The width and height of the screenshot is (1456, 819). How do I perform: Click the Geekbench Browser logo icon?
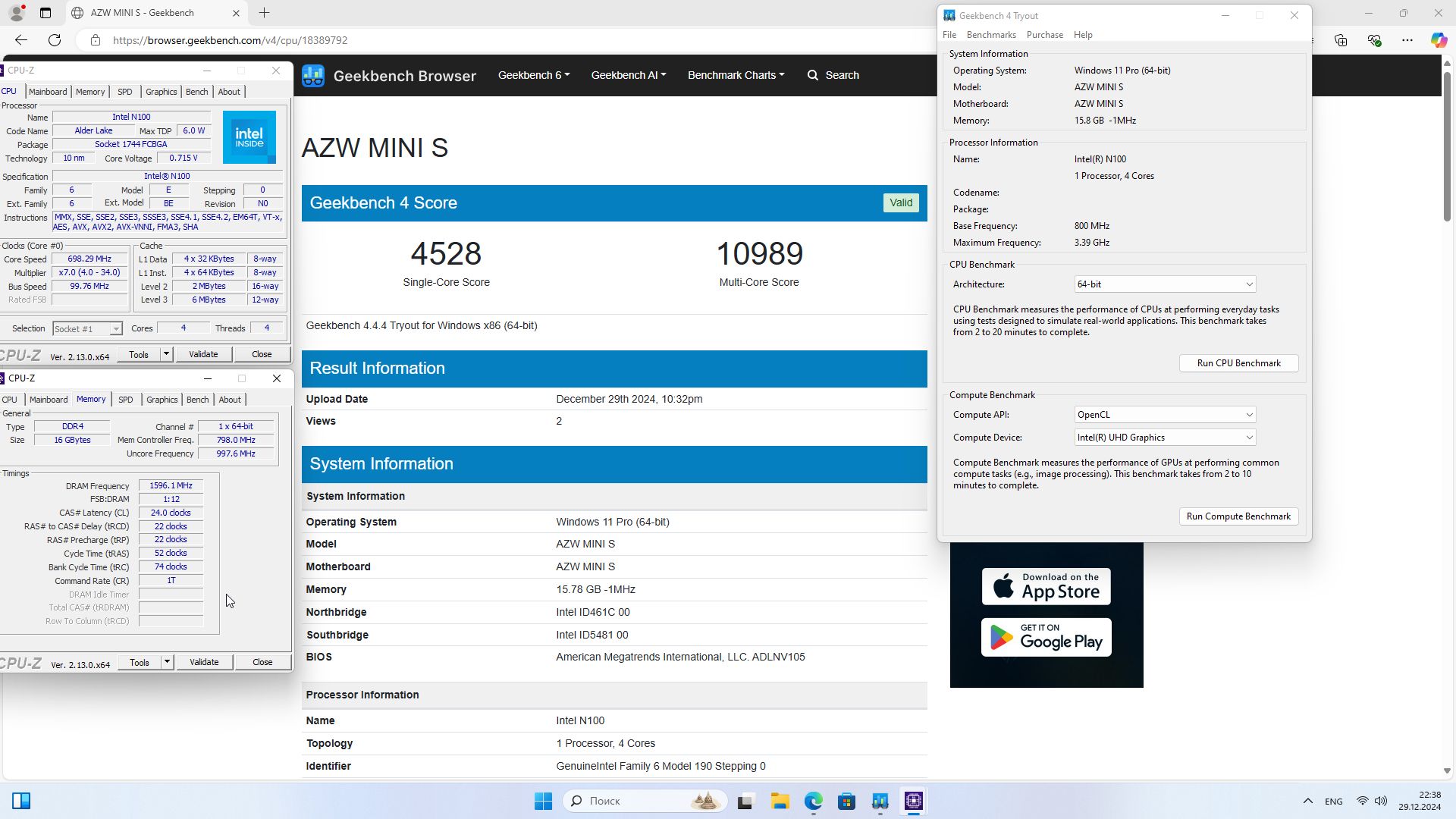click(313, 76)
